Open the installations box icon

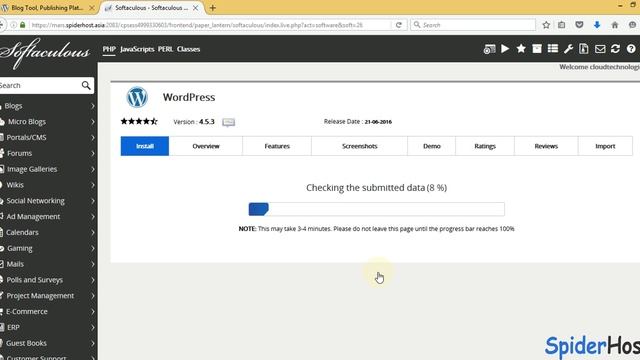tap(537, 49)
